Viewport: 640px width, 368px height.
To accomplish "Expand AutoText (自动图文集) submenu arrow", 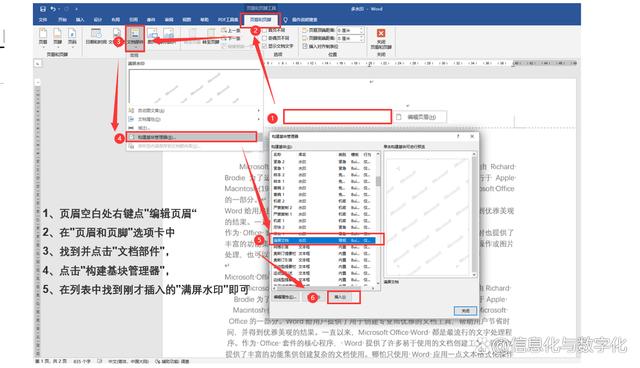I will [258, 111].
